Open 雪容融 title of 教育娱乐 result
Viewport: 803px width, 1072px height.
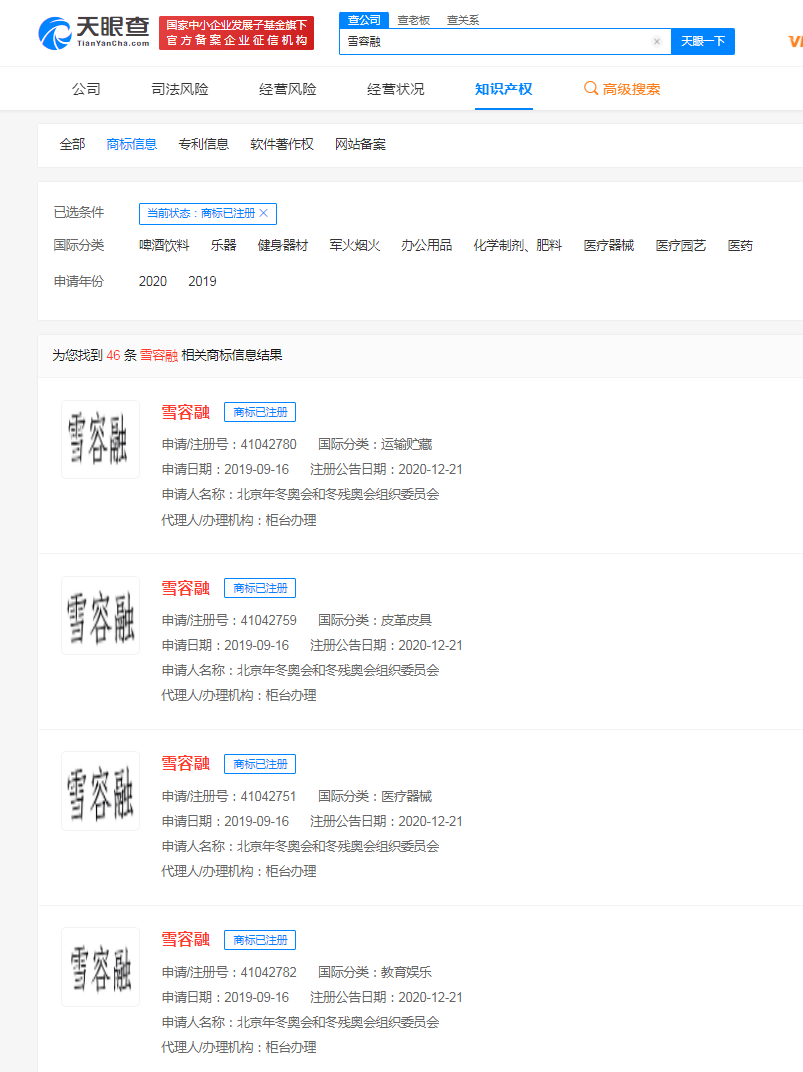pos(185,940)
